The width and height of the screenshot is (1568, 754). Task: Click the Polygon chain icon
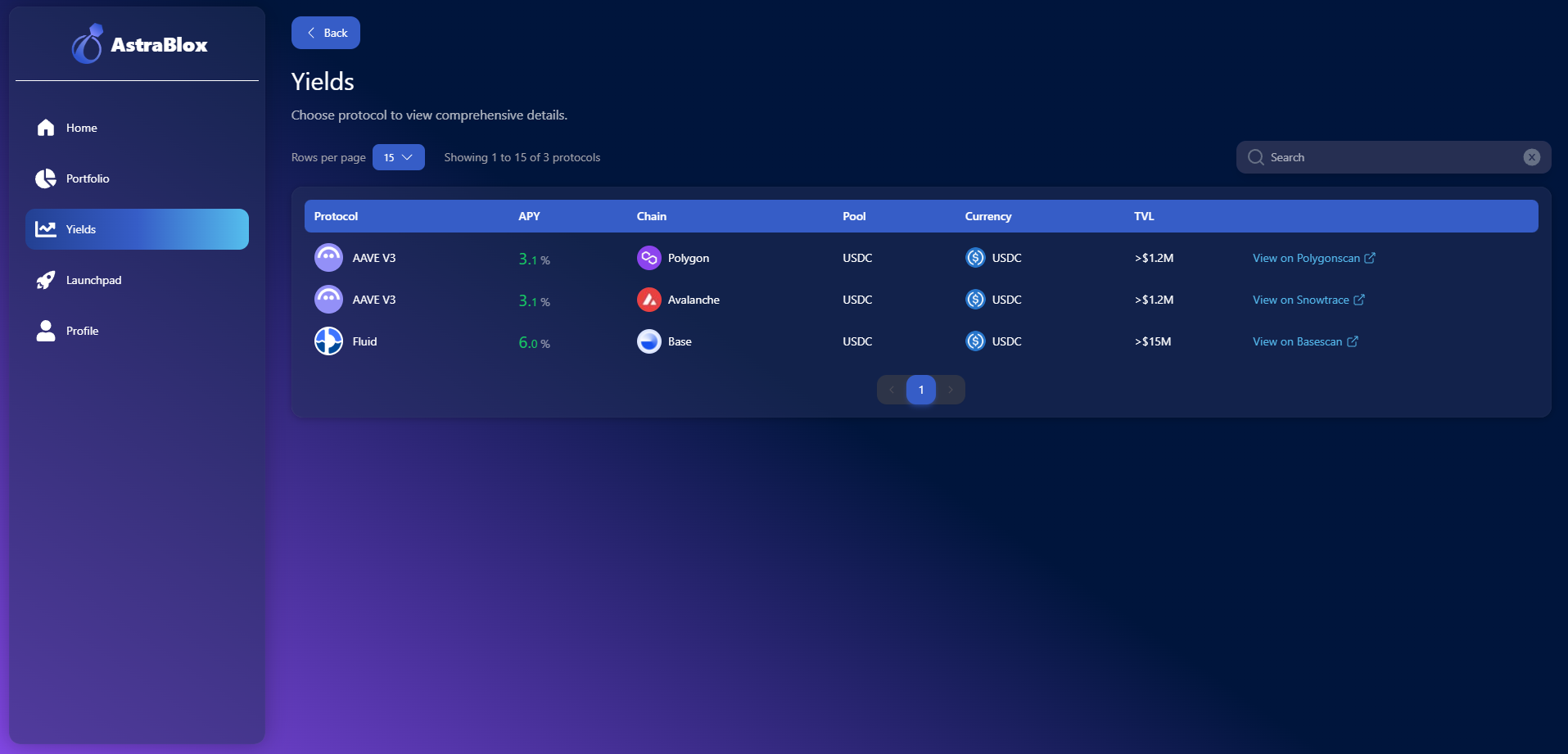pos(649,257)
